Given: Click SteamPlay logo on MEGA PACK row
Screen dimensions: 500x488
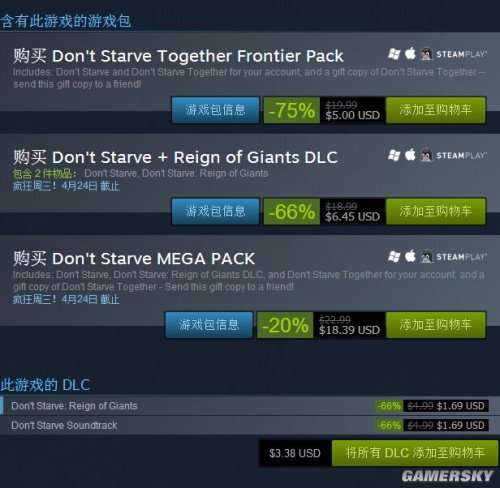Looking at the screenshot, I should [x=461, y=257].
